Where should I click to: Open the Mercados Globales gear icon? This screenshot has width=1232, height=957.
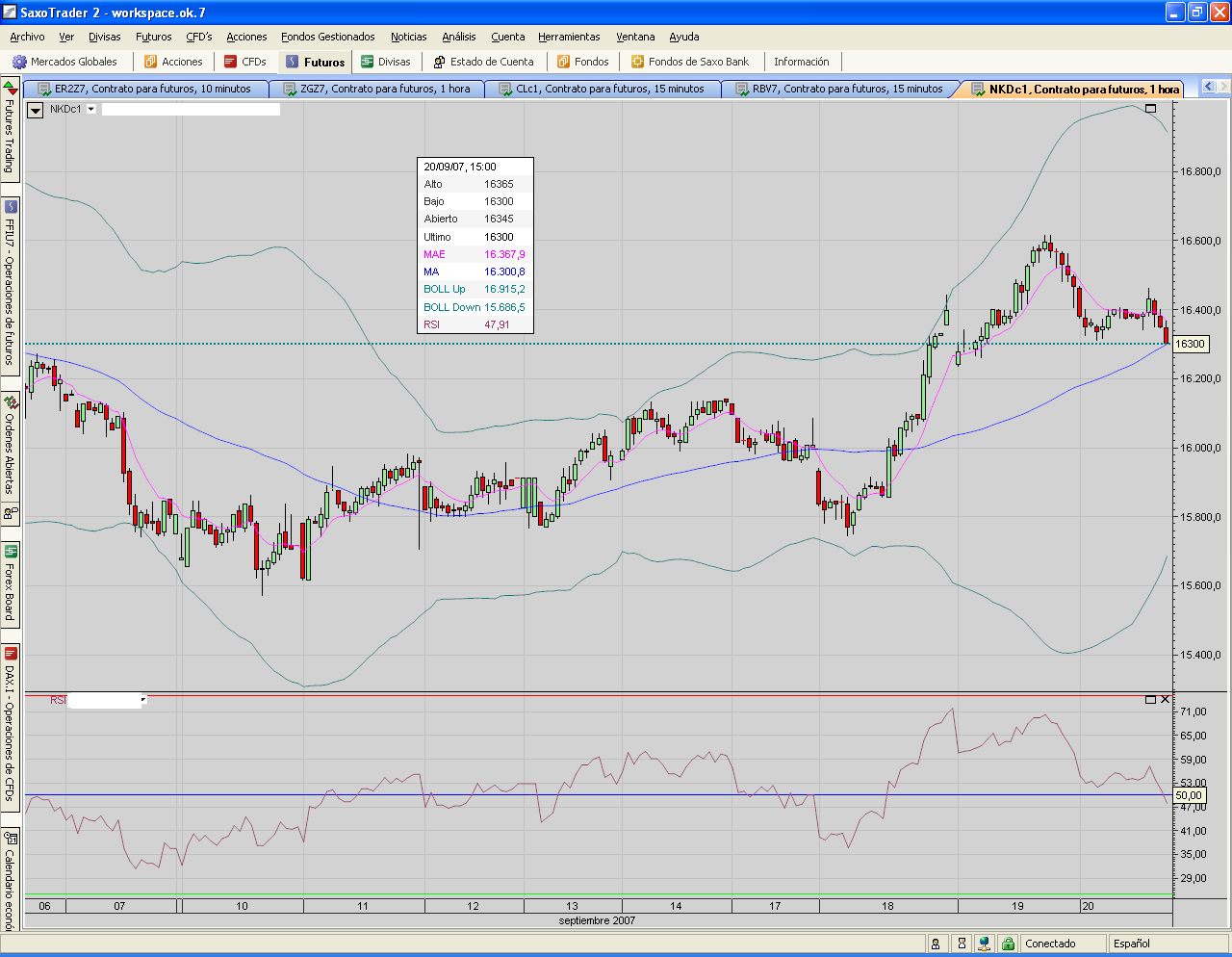coord(19,62)
